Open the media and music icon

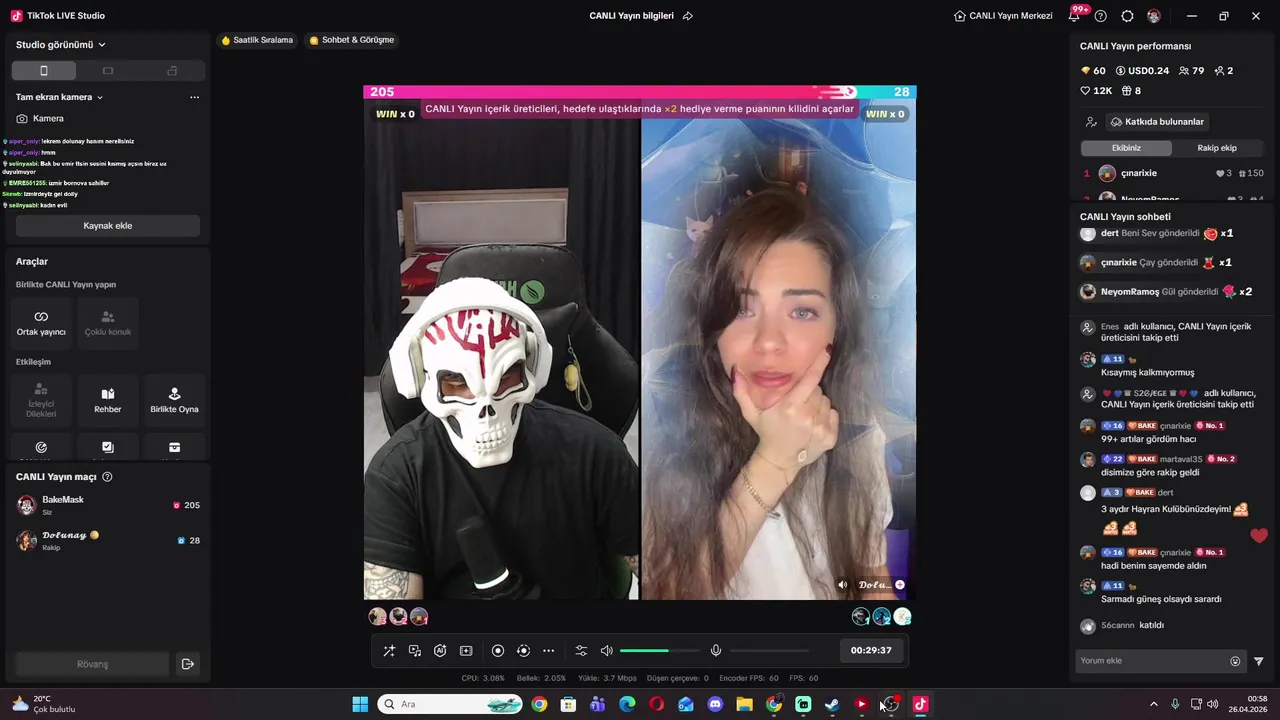point(415,650)
